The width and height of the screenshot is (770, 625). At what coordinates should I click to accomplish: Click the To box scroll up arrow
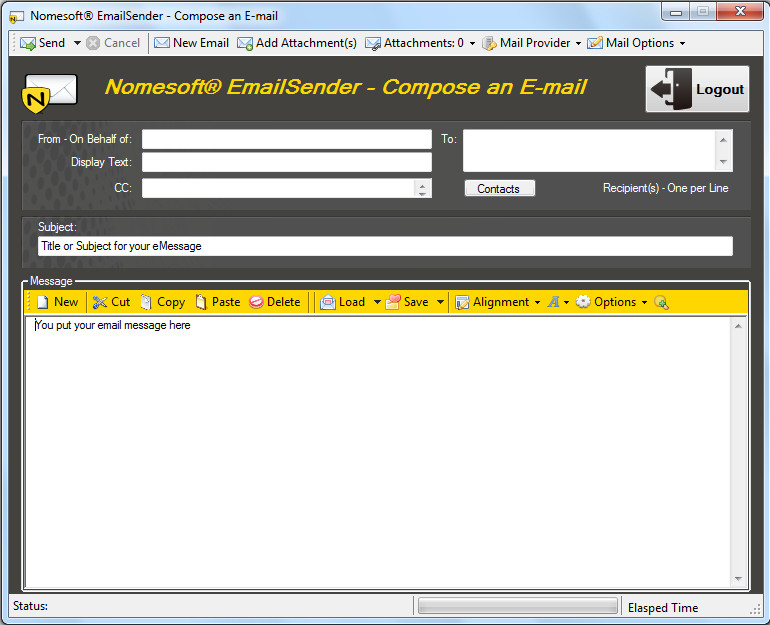click(x=723, y=140)
